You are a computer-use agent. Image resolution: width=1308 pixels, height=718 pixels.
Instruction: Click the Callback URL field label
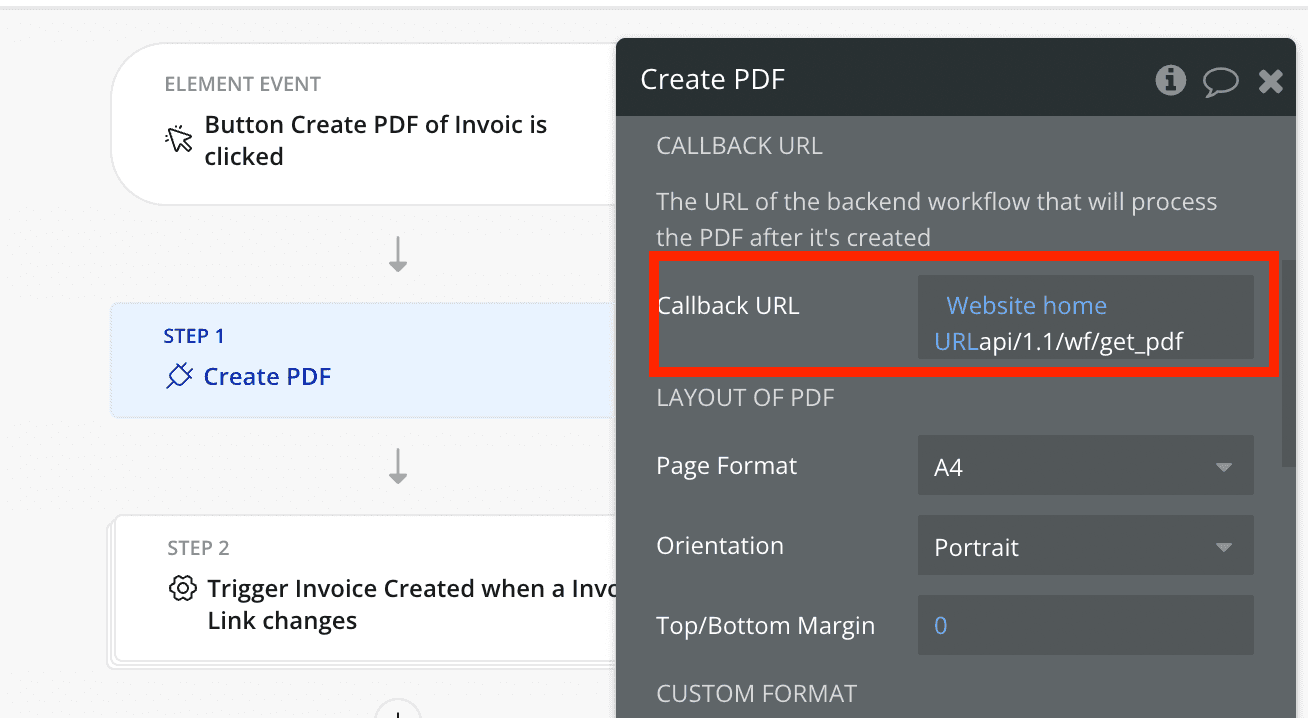[728, 306]
